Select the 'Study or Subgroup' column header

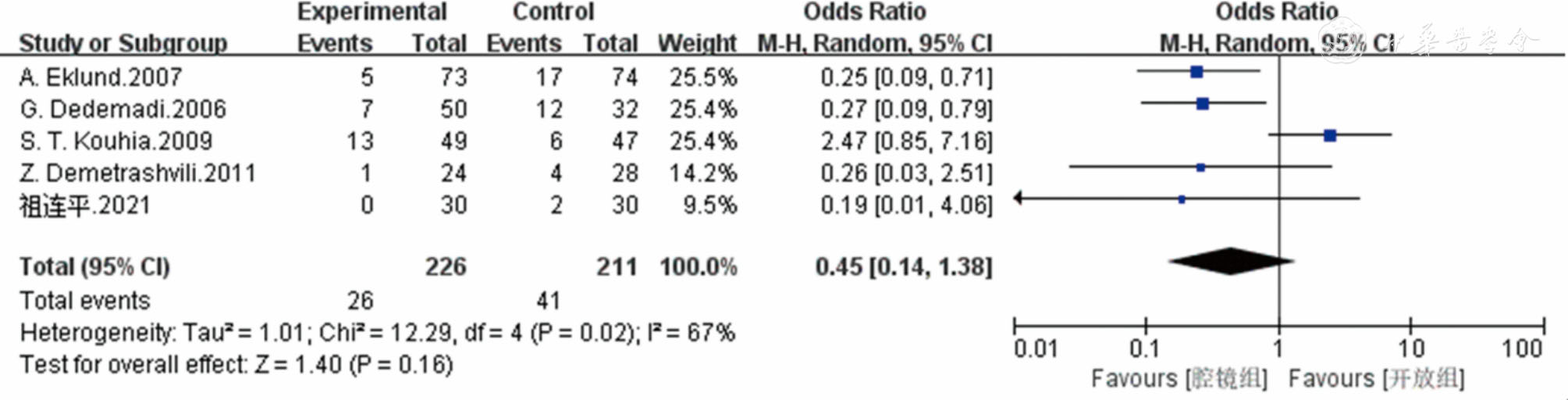pos(123,43)
